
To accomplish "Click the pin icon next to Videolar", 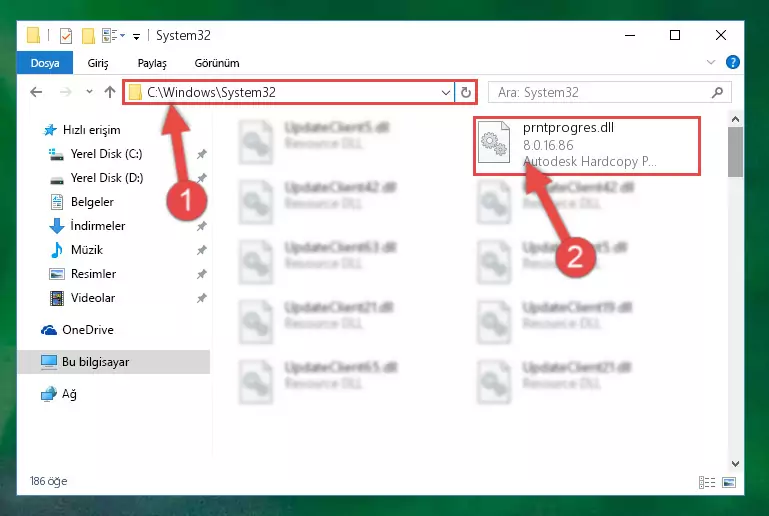I will point(201,298).
